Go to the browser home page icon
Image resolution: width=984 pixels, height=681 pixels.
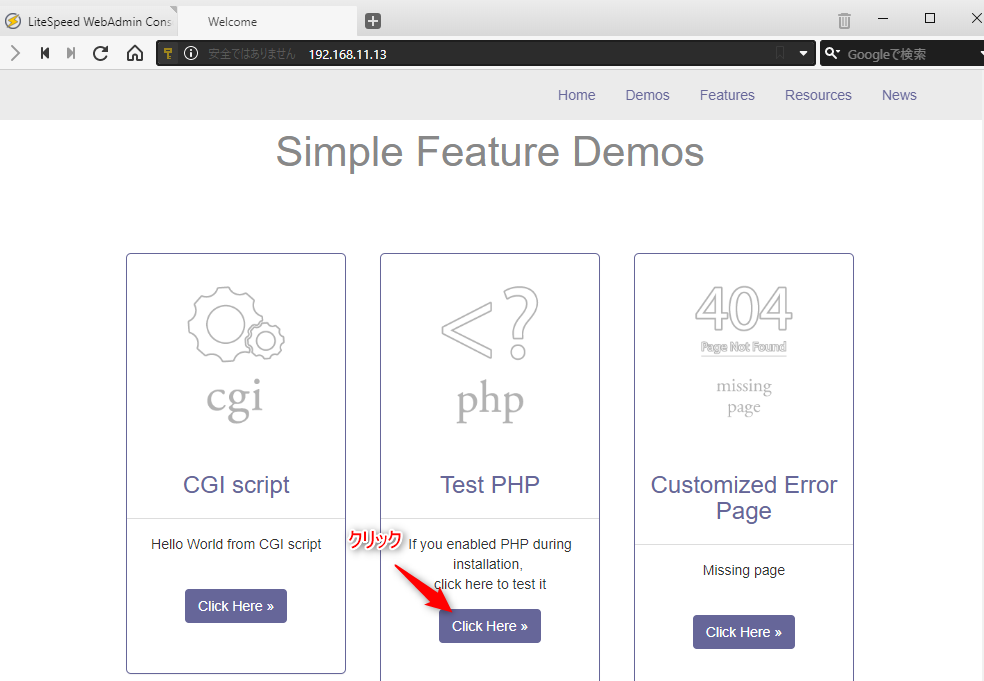[135, 54]
